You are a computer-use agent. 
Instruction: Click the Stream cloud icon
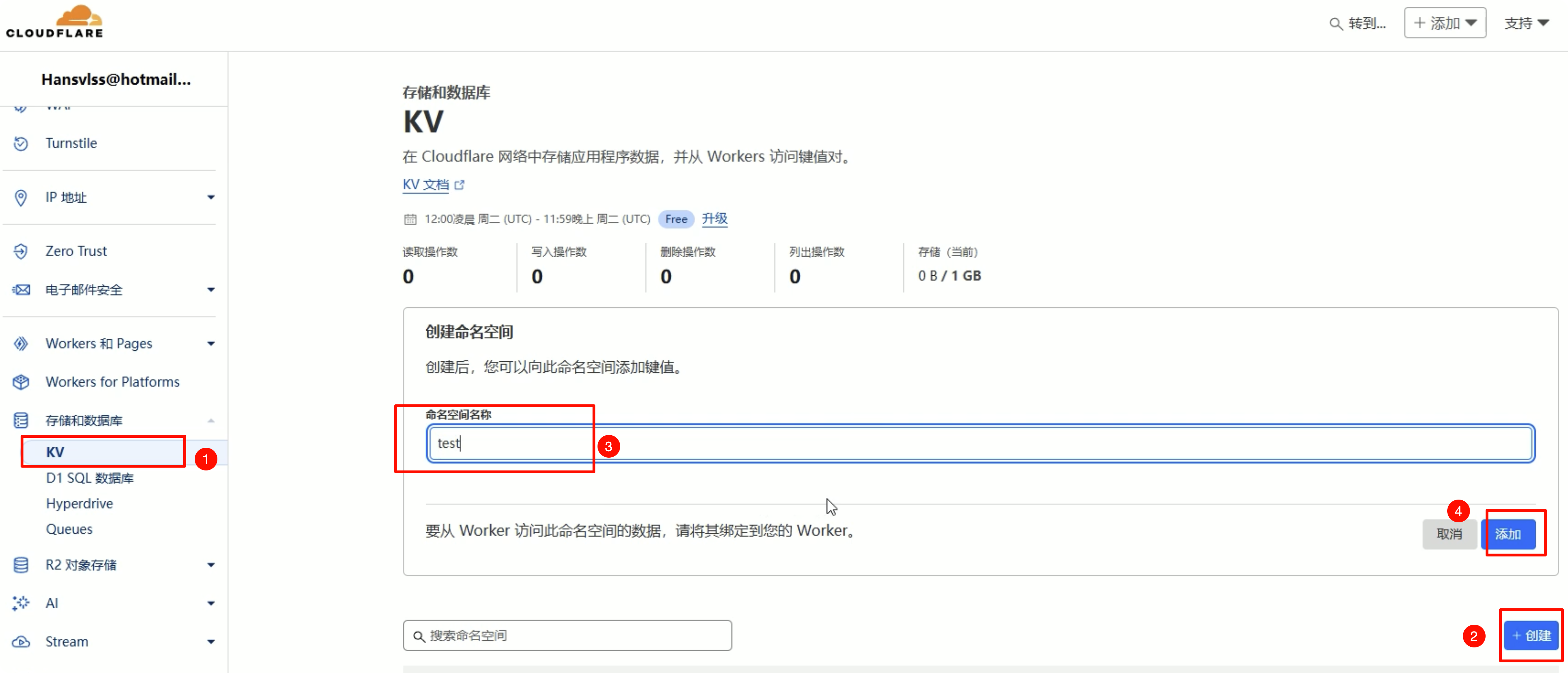21,641
